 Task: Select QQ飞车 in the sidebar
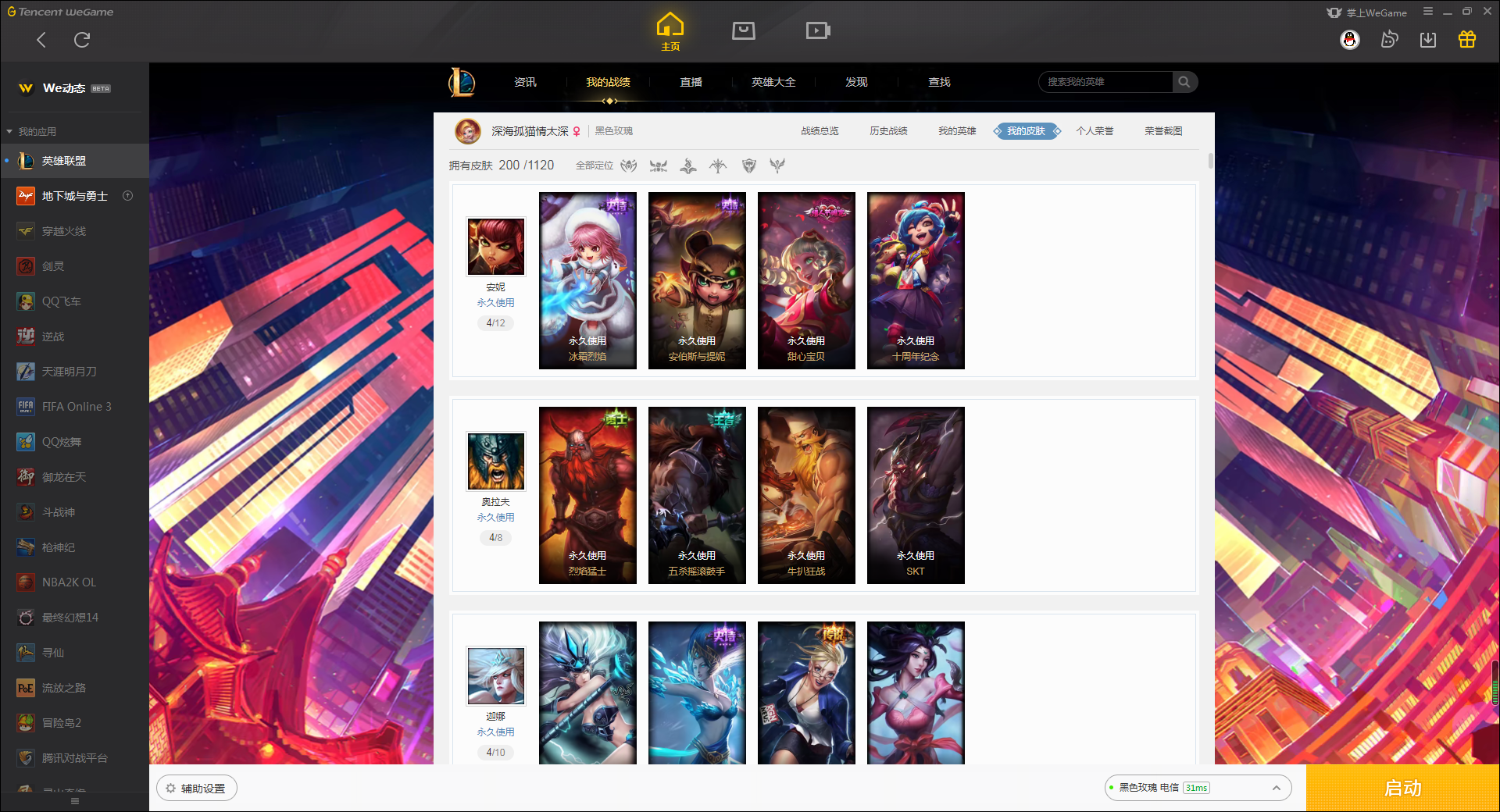tap(74, 301)
